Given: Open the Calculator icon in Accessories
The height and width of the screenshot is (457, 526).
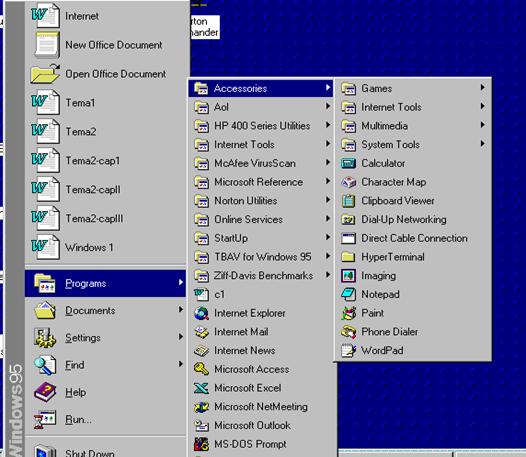Looking at the screenshot, I should click(348, 163).
